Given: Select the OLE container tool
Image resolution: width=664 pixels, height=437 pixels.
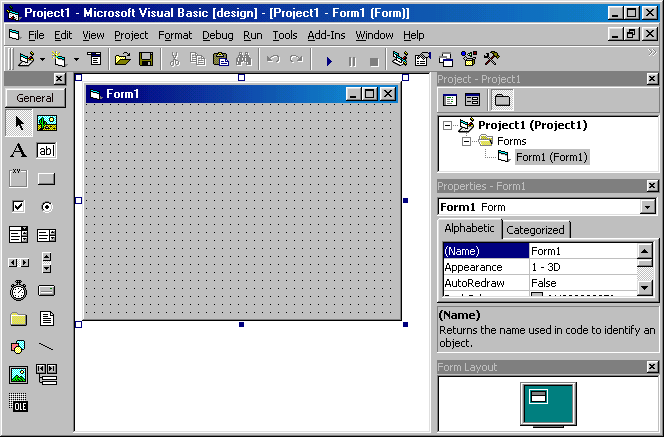Looking at the screenshot, I should coord(18,403).
